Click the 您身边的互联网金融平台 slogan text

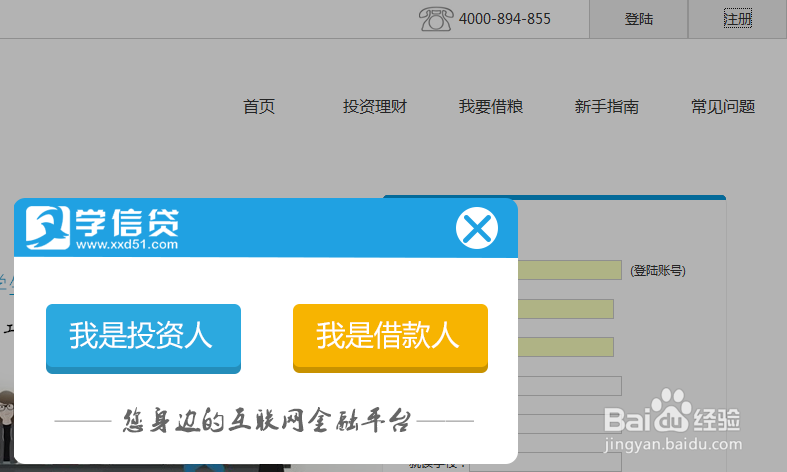tap(267, 421)
